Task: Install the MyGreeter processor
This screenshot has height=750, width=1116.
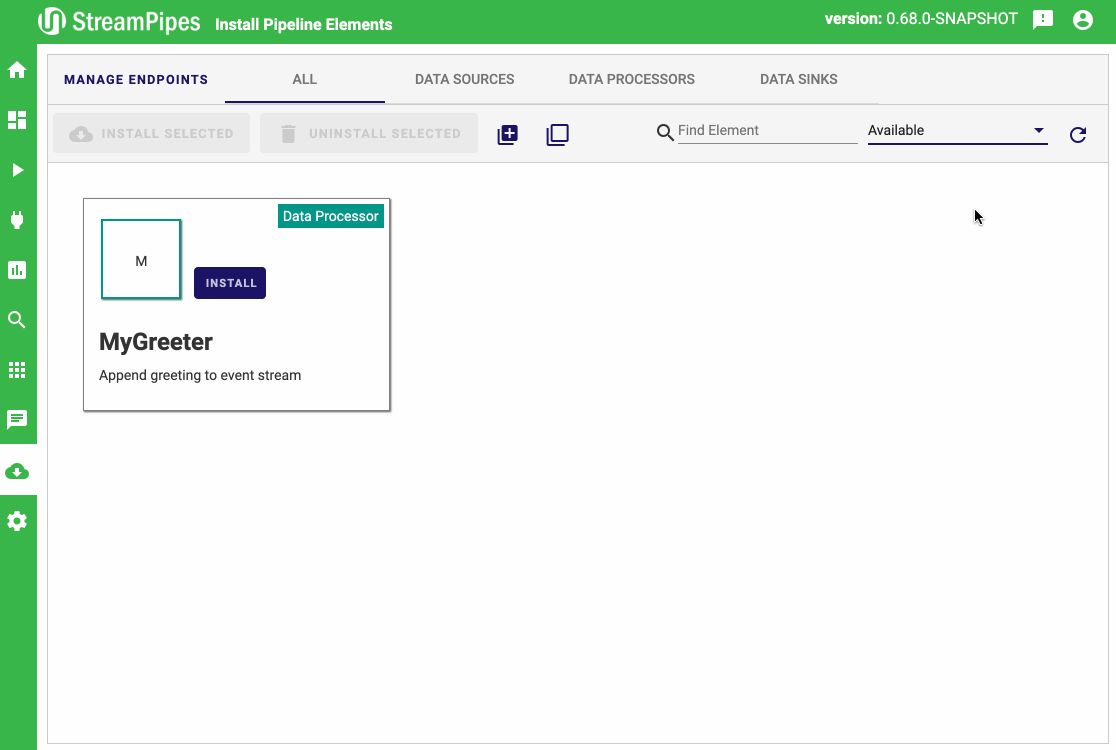Action: point(230,283)
